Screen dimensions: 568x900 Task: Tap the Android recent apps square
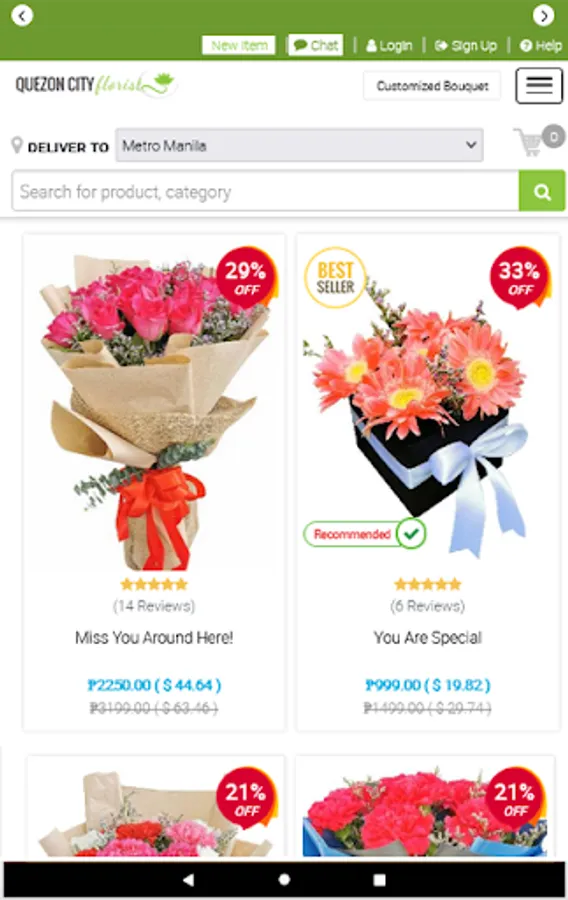379,879
